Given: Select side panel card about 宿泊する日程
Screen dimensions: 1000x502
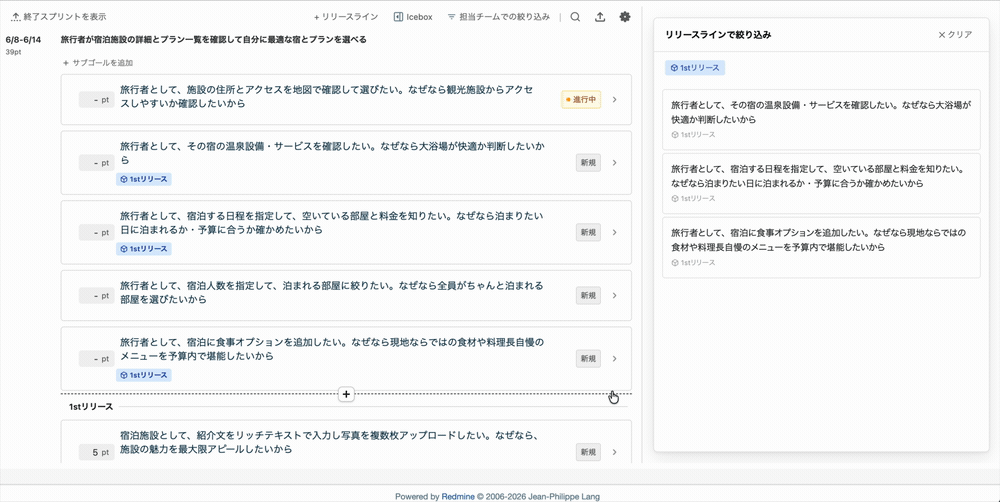Looking at the screenshot, I should pyautogui.click(x=821, y=183).
